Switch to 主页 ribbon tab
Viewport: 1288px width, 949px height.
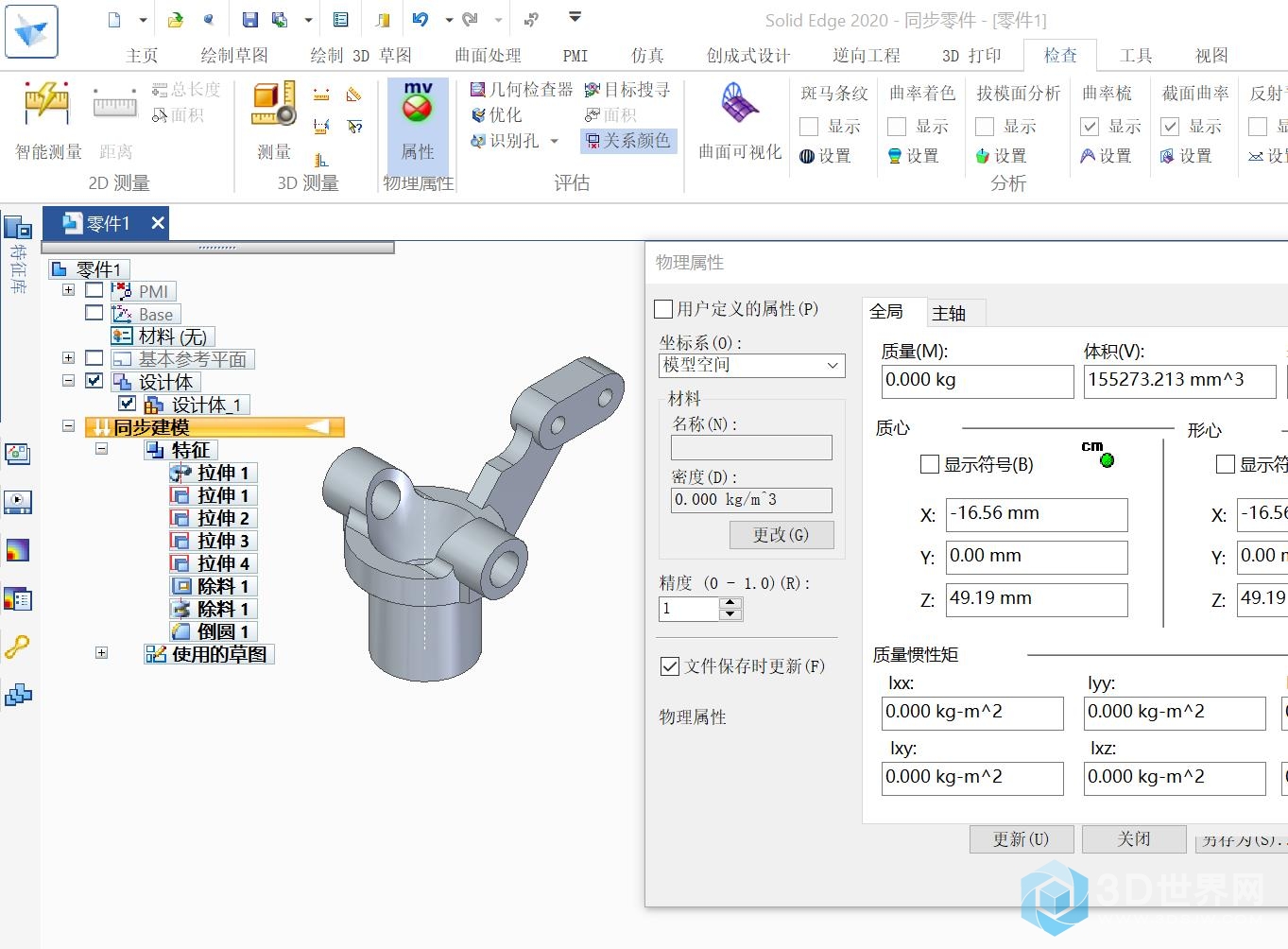(x=142, y=56)
